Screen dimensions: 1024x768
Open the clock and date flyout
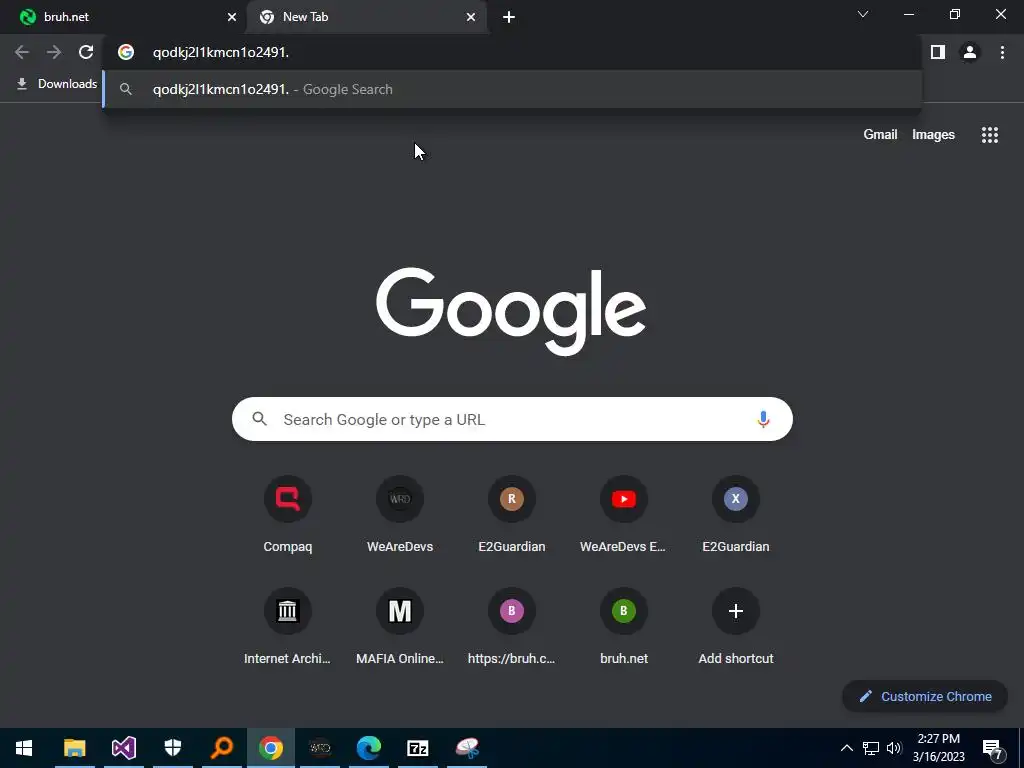pos(938,748)
